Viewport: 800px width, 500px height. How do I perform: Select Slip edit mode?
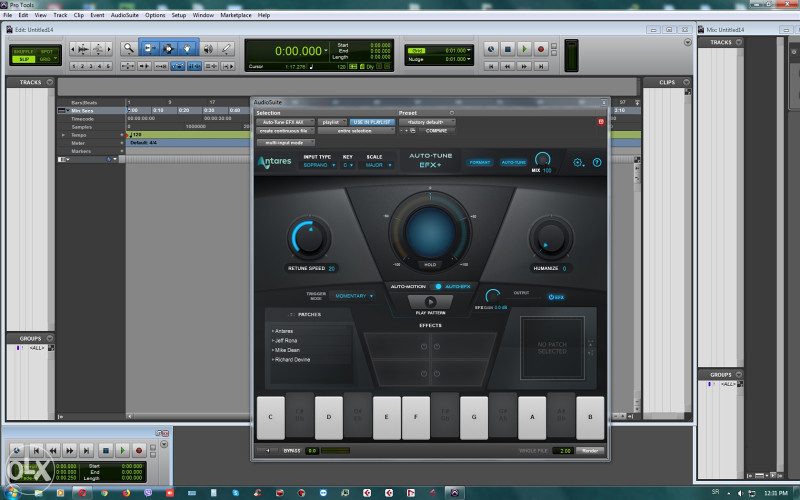[23, 59]
